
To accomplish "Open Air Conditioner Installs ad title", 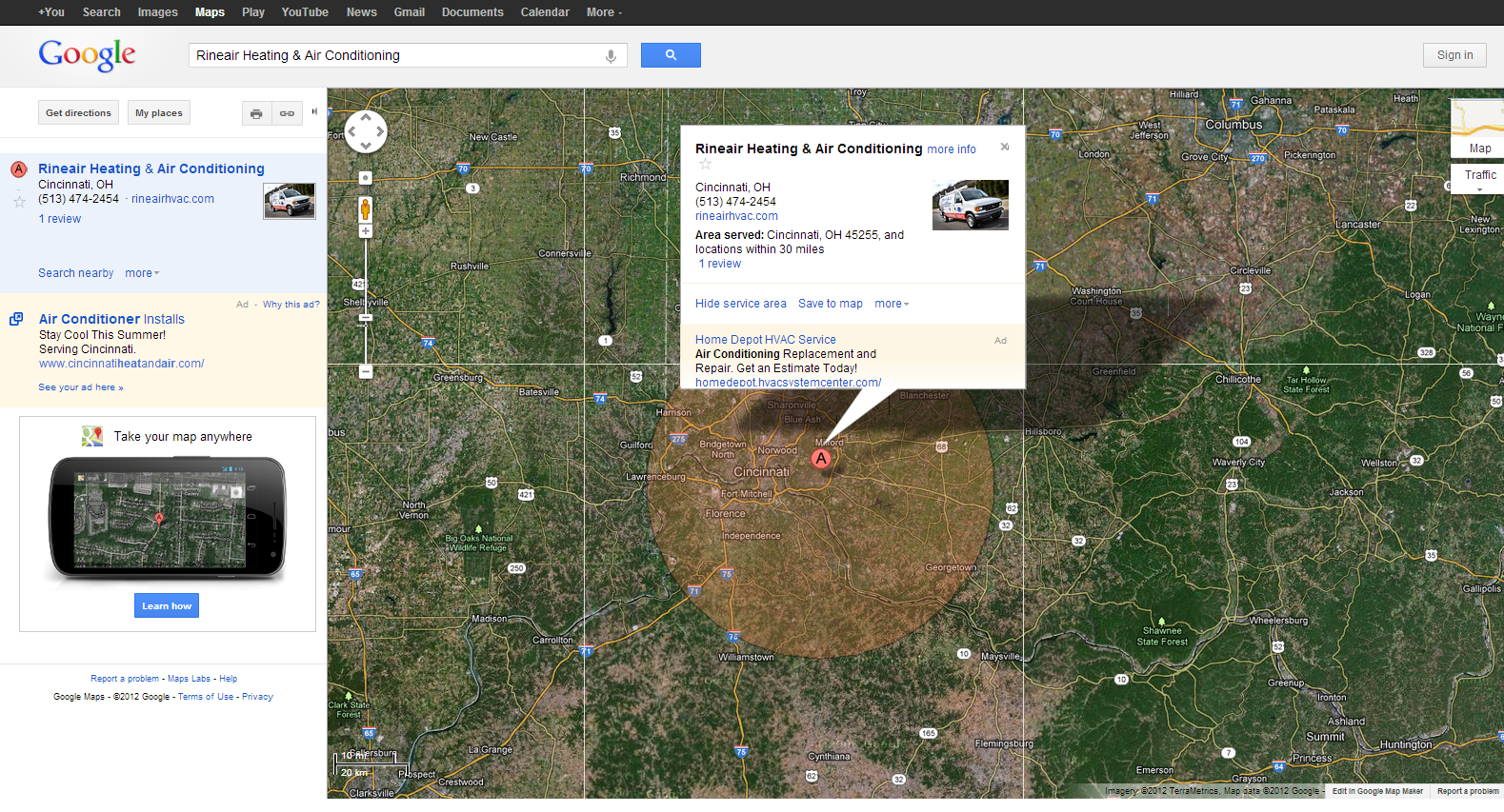I will point(111,319).
